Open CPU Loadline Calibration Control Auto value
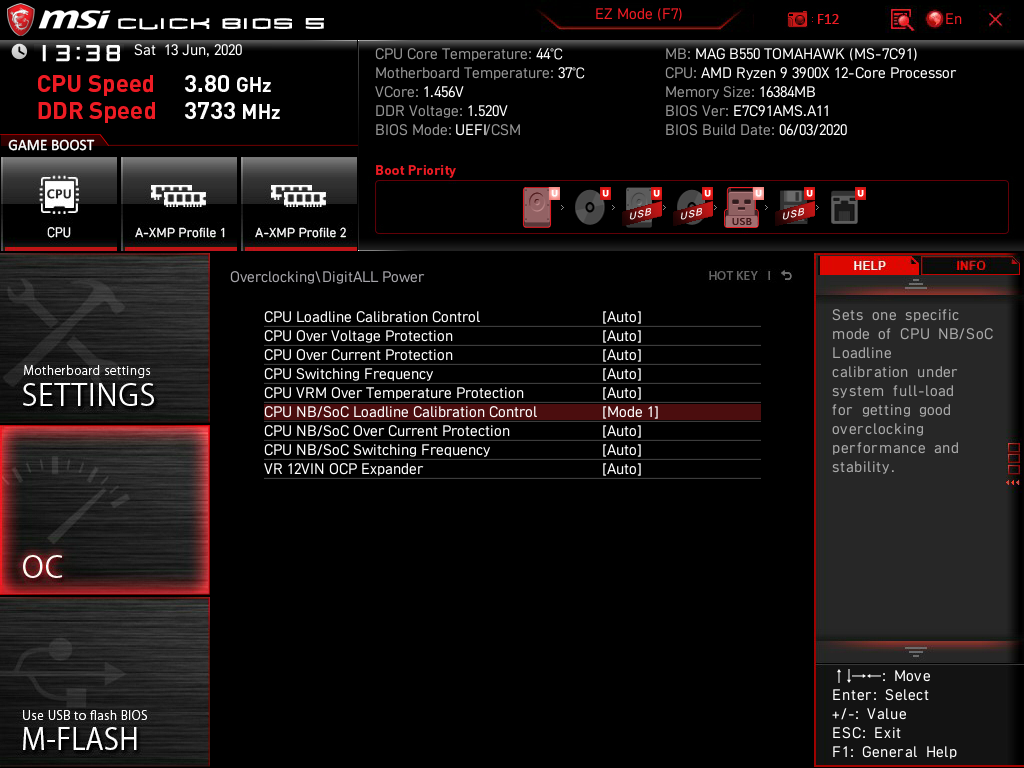The image size is (1024, 768). coord(622,317)
